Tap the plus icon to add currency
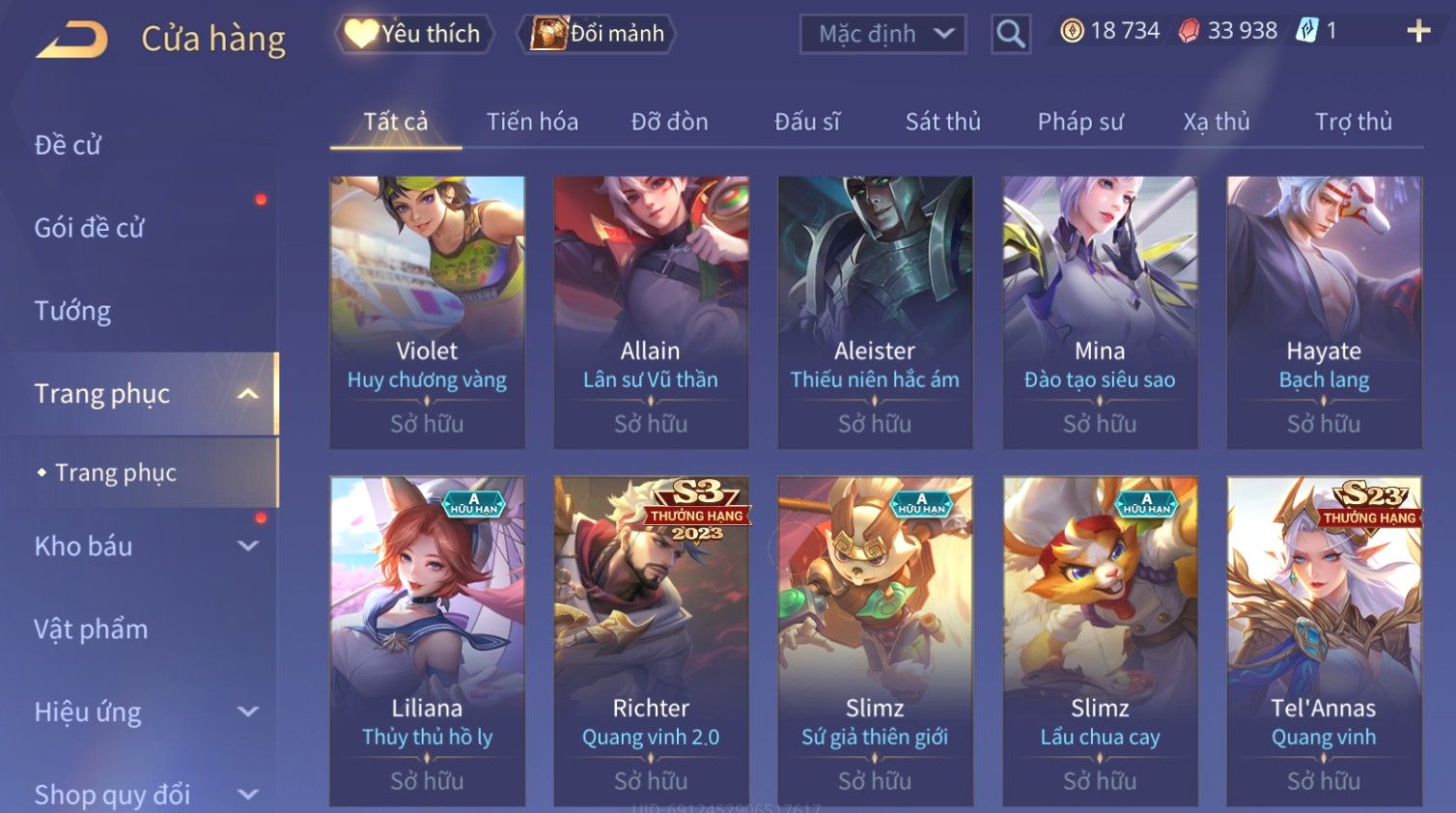Screen dimensions: 1456x813 [1418, 31]
